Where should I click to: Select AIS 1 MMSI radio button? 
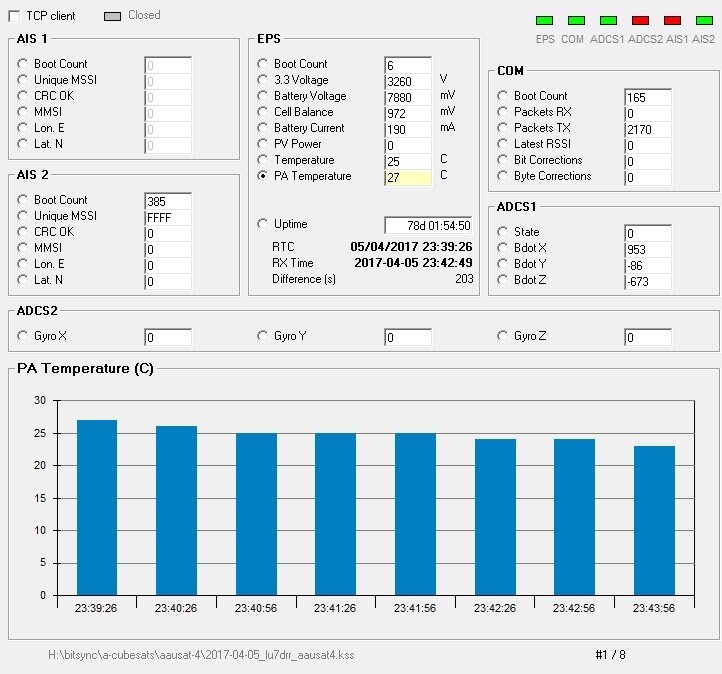point(22,112)
